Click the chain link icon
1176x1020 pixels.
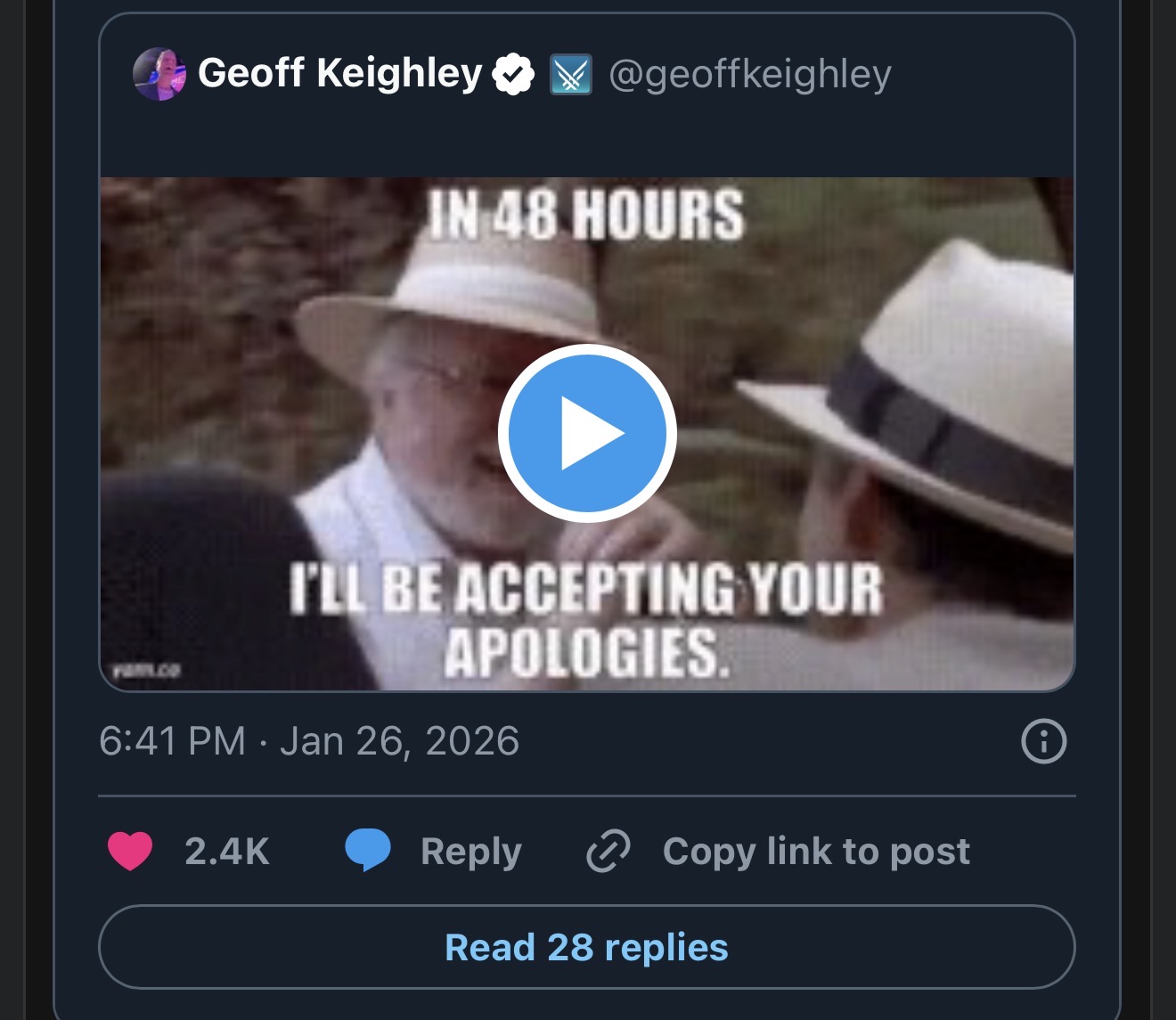pos(608,851)
